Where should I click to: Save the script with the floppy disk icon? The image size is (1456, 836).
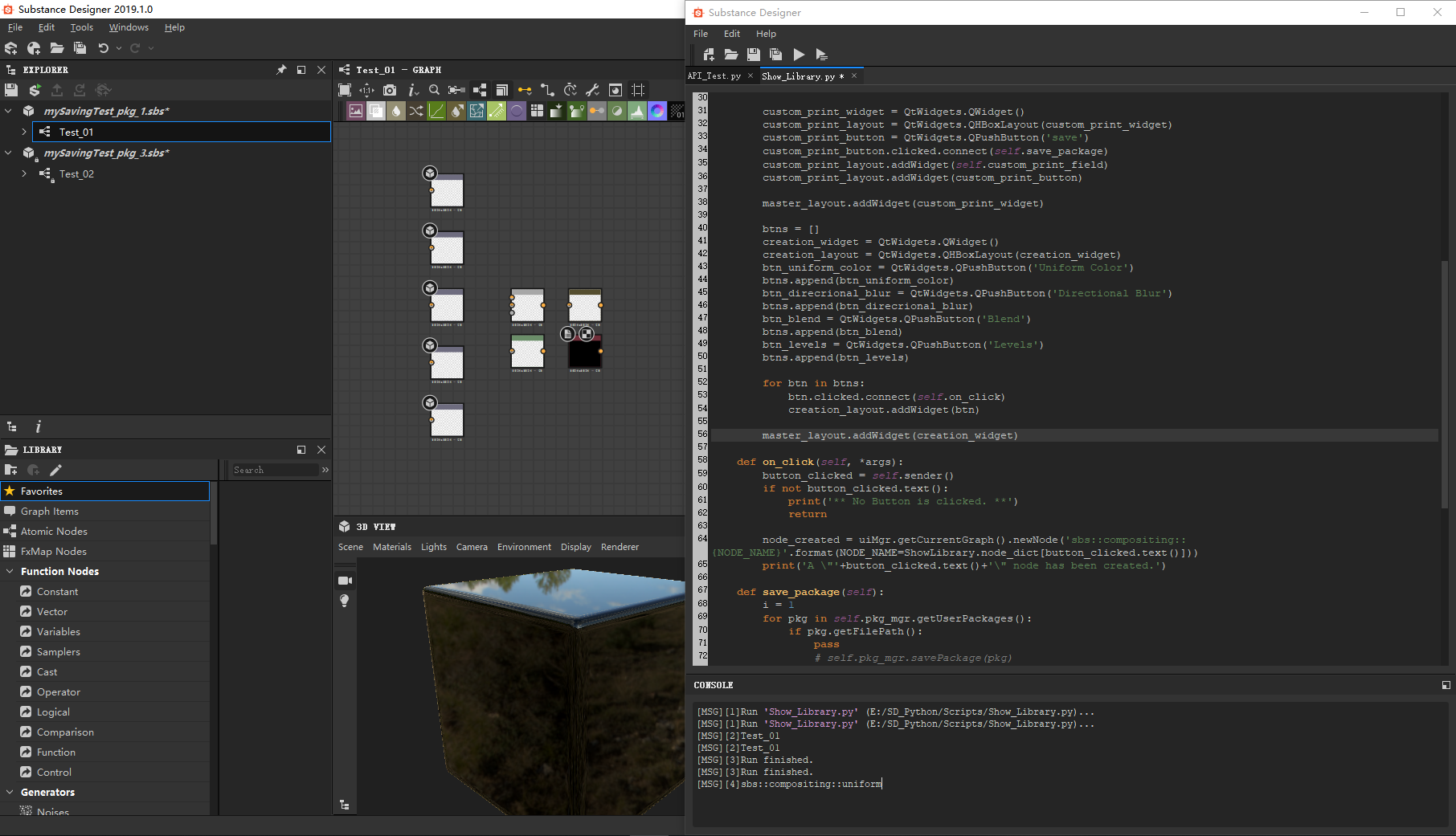point(753,55)
